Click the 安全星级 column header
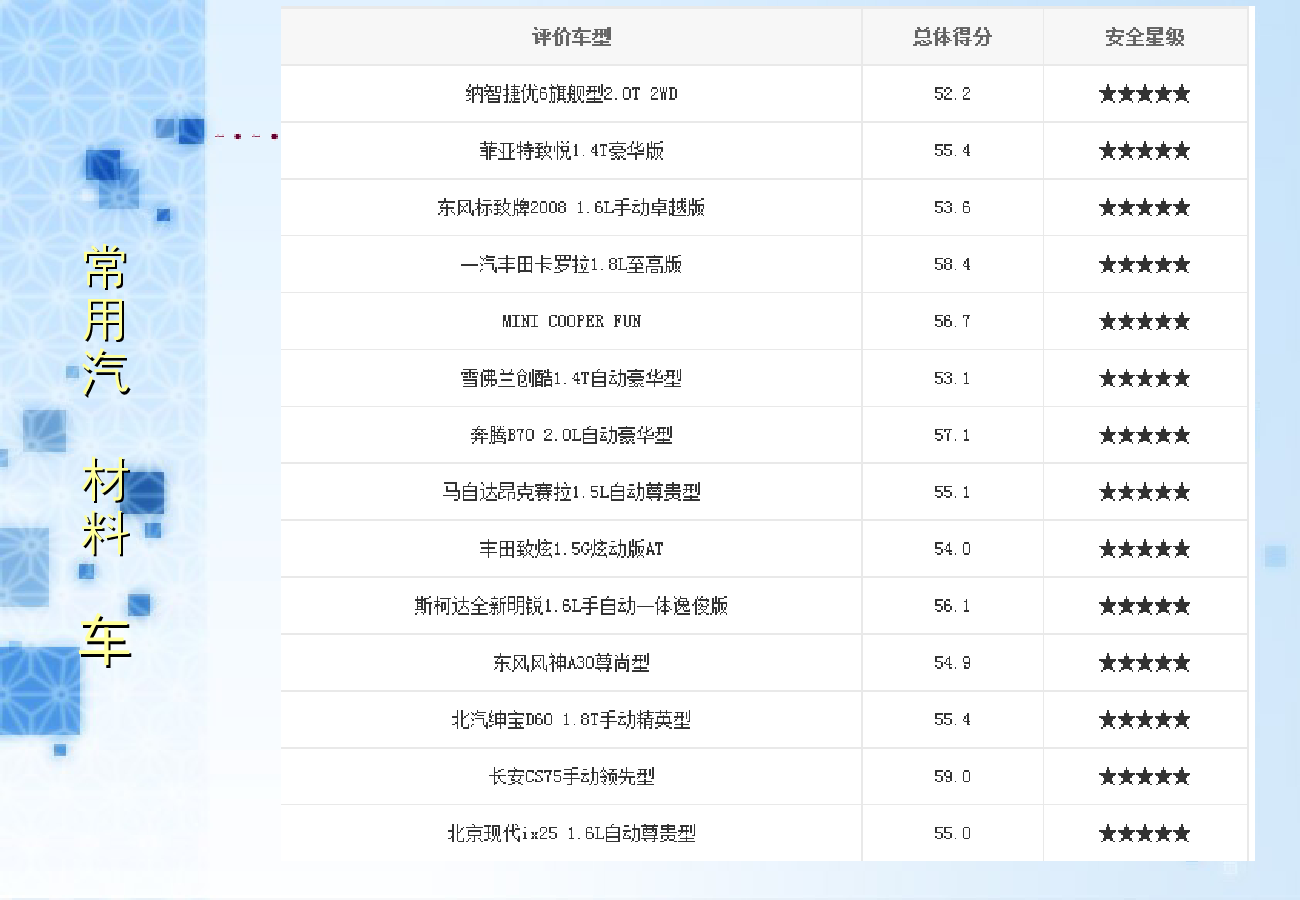The image size is (1300, 900). pos(1145,37)
